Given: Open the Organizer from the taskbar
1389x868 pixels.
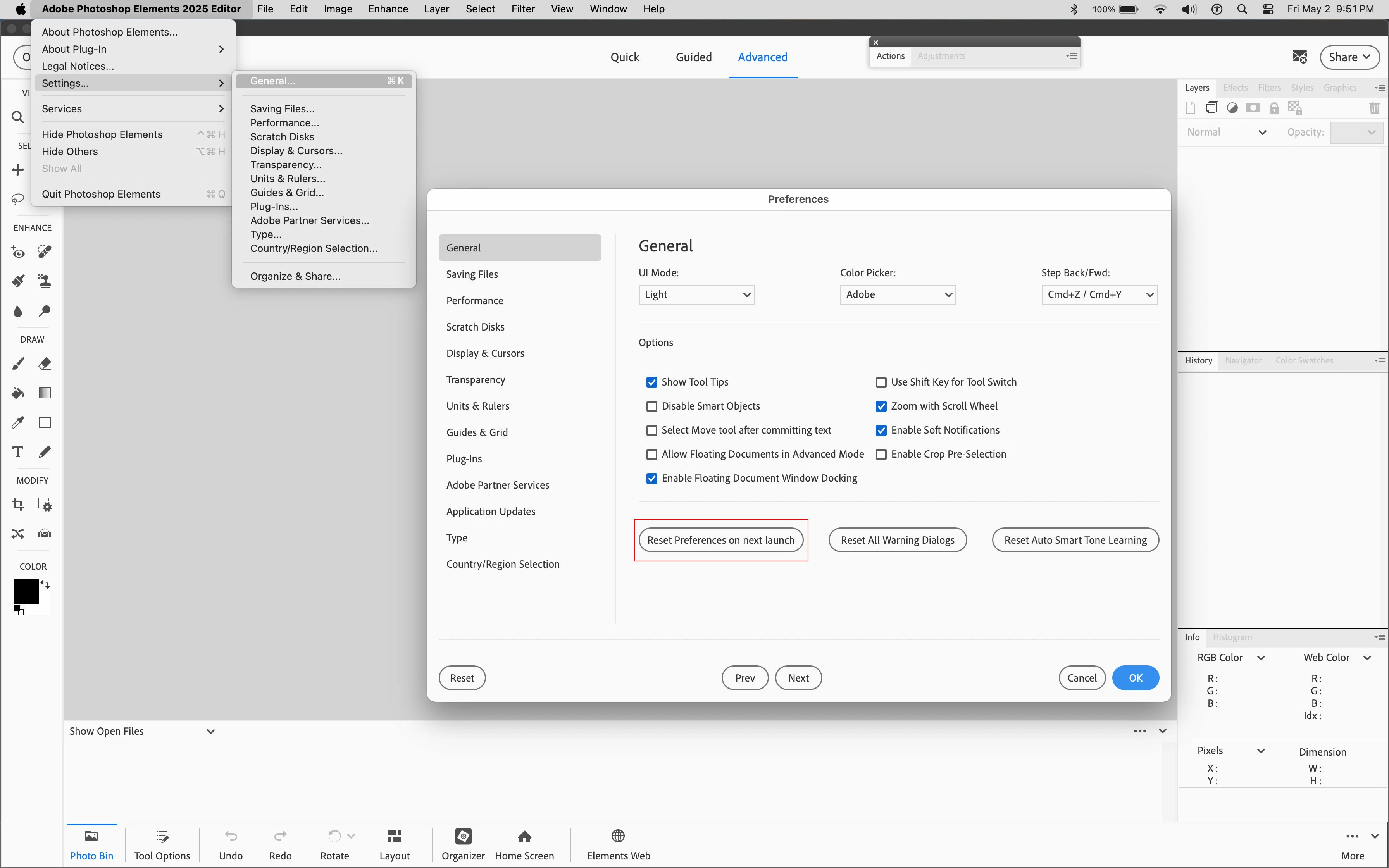Looking at the screenshot, I should (x=463, y=844).
